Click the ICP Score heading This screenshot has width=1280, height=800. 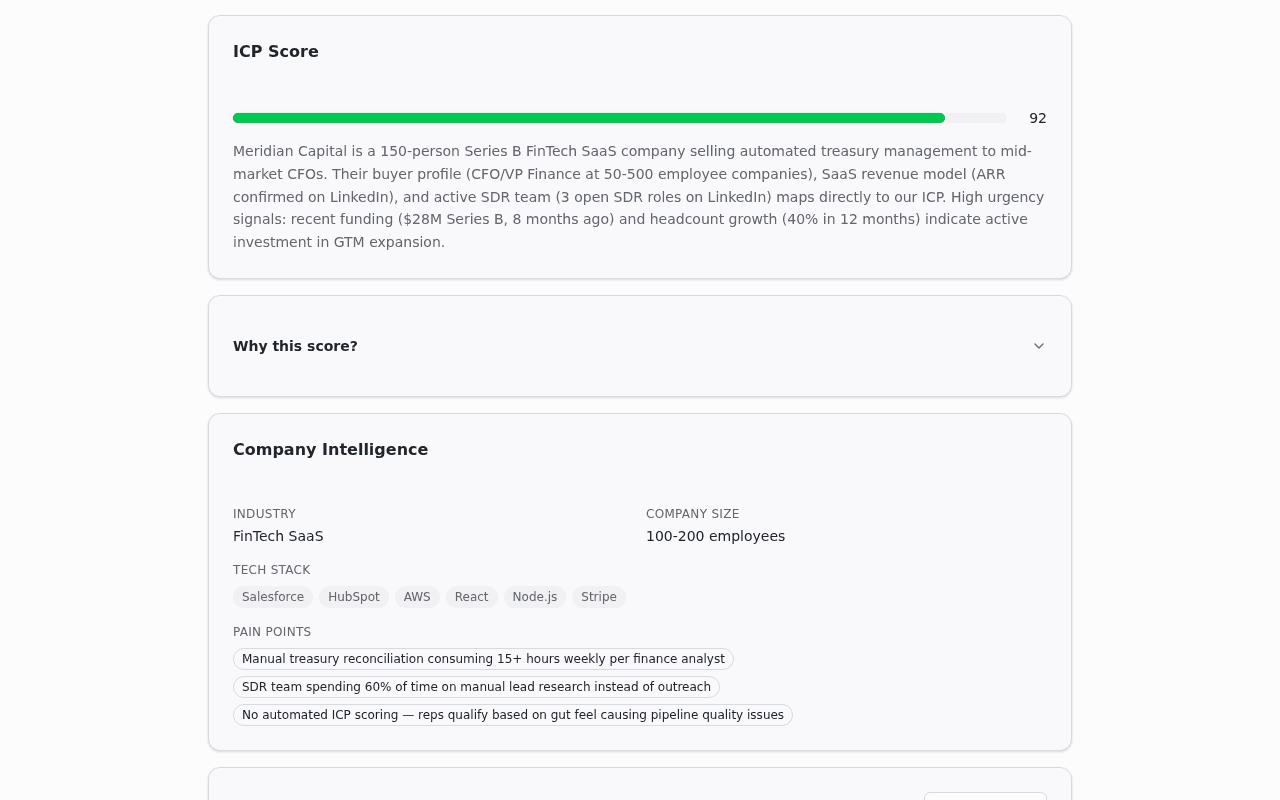(275, 50)
